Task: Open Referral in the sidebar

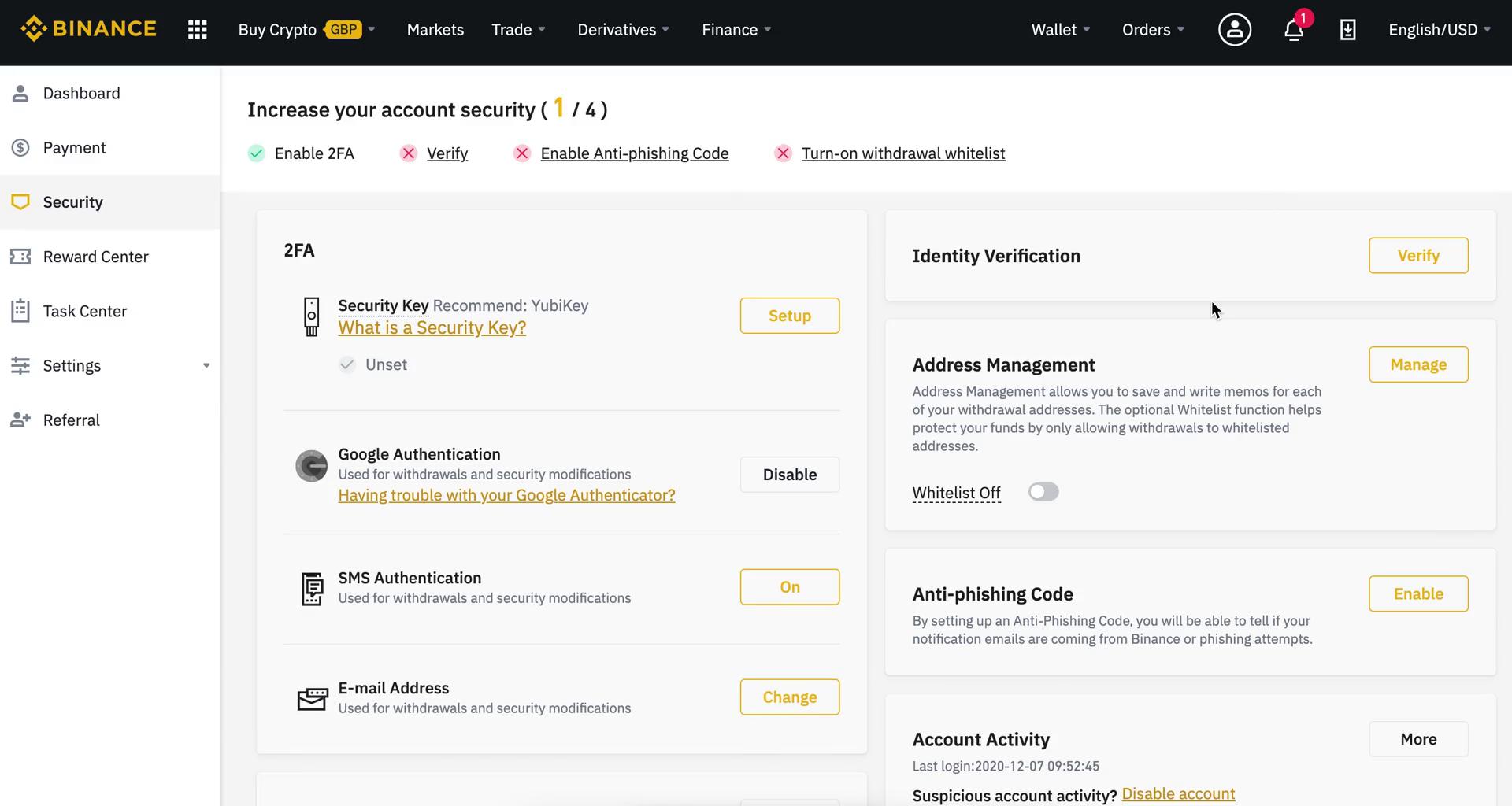Action: click(110, 420)
